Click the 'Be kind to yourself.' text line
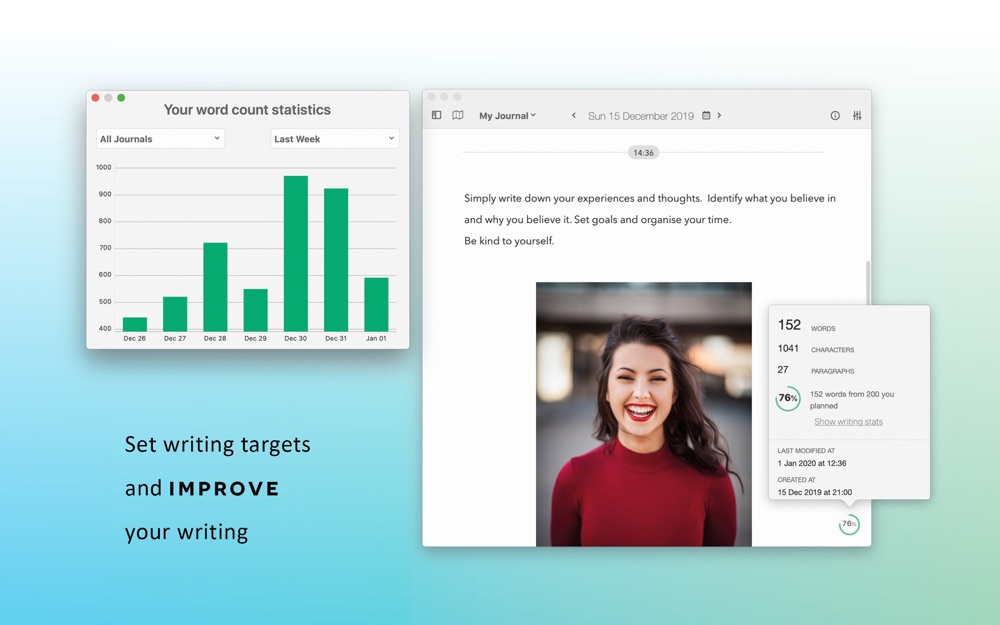 pos(509,240)
